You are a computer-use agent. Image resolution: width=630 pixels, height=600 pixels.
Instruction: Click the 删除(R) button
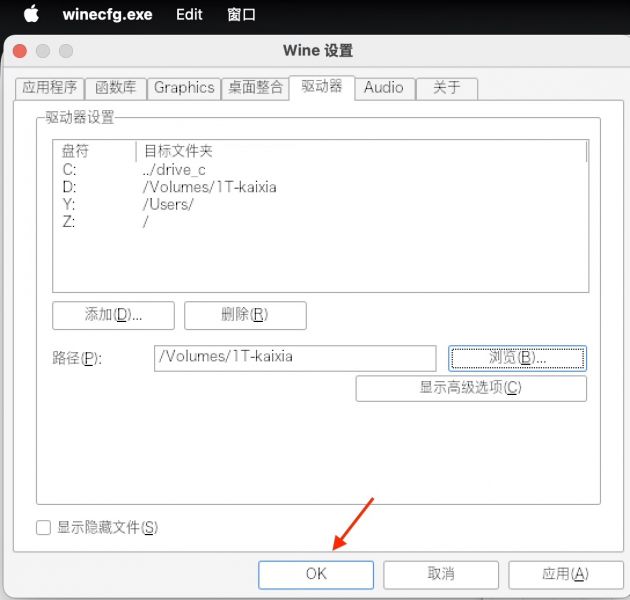245,315
